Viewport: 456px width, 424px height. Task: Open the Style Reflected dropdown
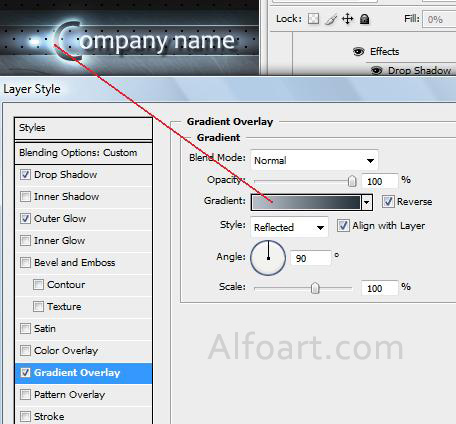click(289, 227)
